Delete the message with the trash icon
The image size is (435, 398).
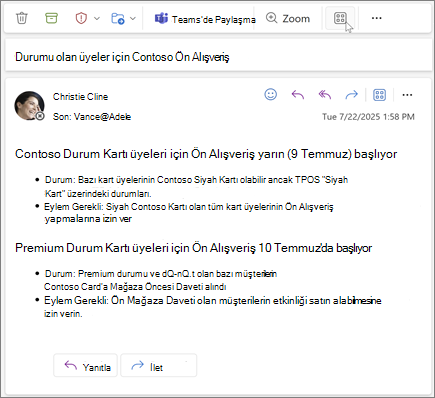22,18
